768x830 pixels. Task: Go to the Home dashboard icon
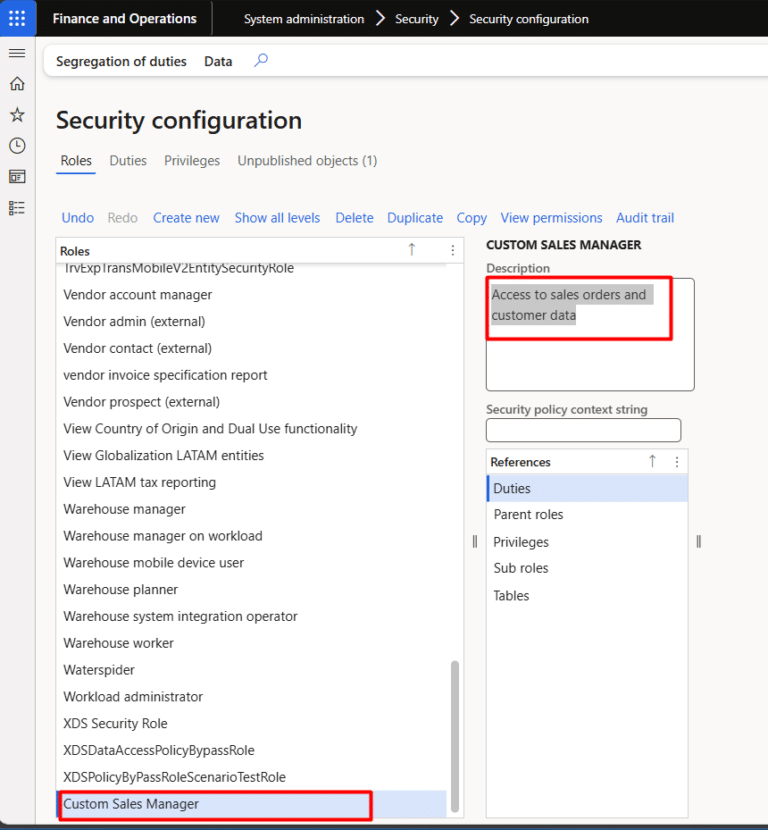click(16, 84)
